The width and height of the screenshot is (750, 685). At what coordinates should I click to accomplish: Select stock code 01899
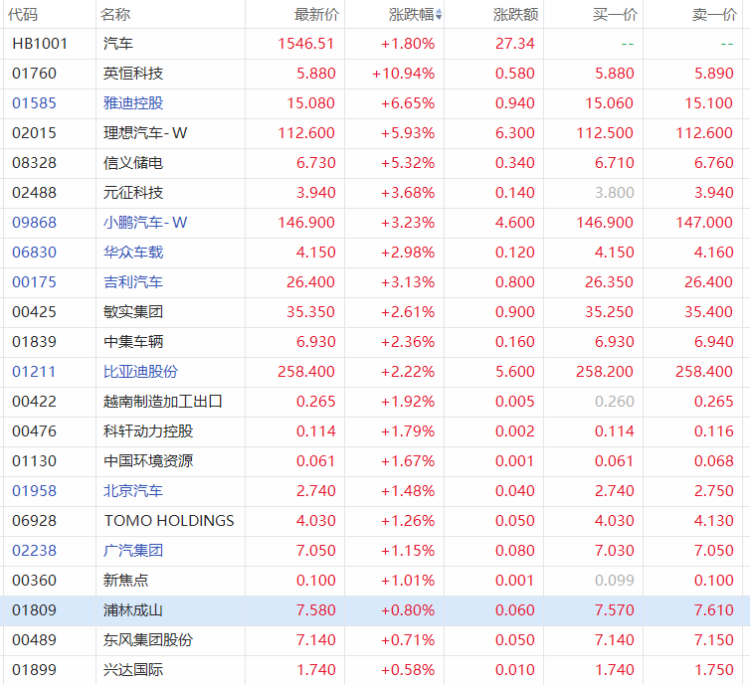pyautogui.click(x=34, y=670)
